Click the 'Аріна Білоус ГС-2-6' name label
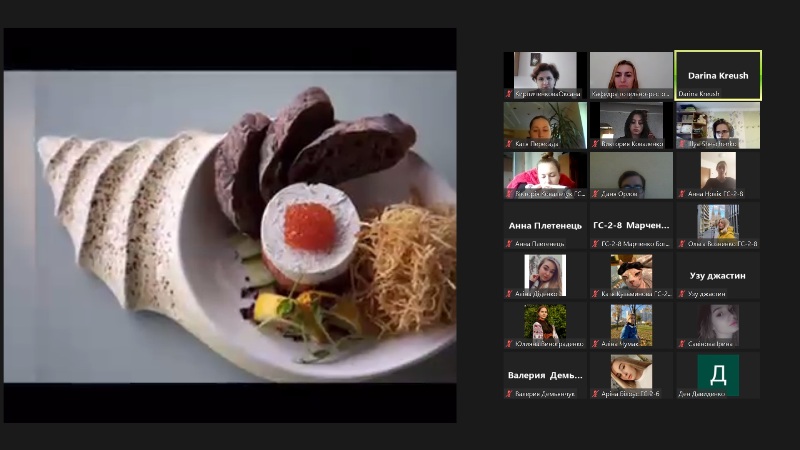The image size is (800, 450). click(x=630, y=394)
